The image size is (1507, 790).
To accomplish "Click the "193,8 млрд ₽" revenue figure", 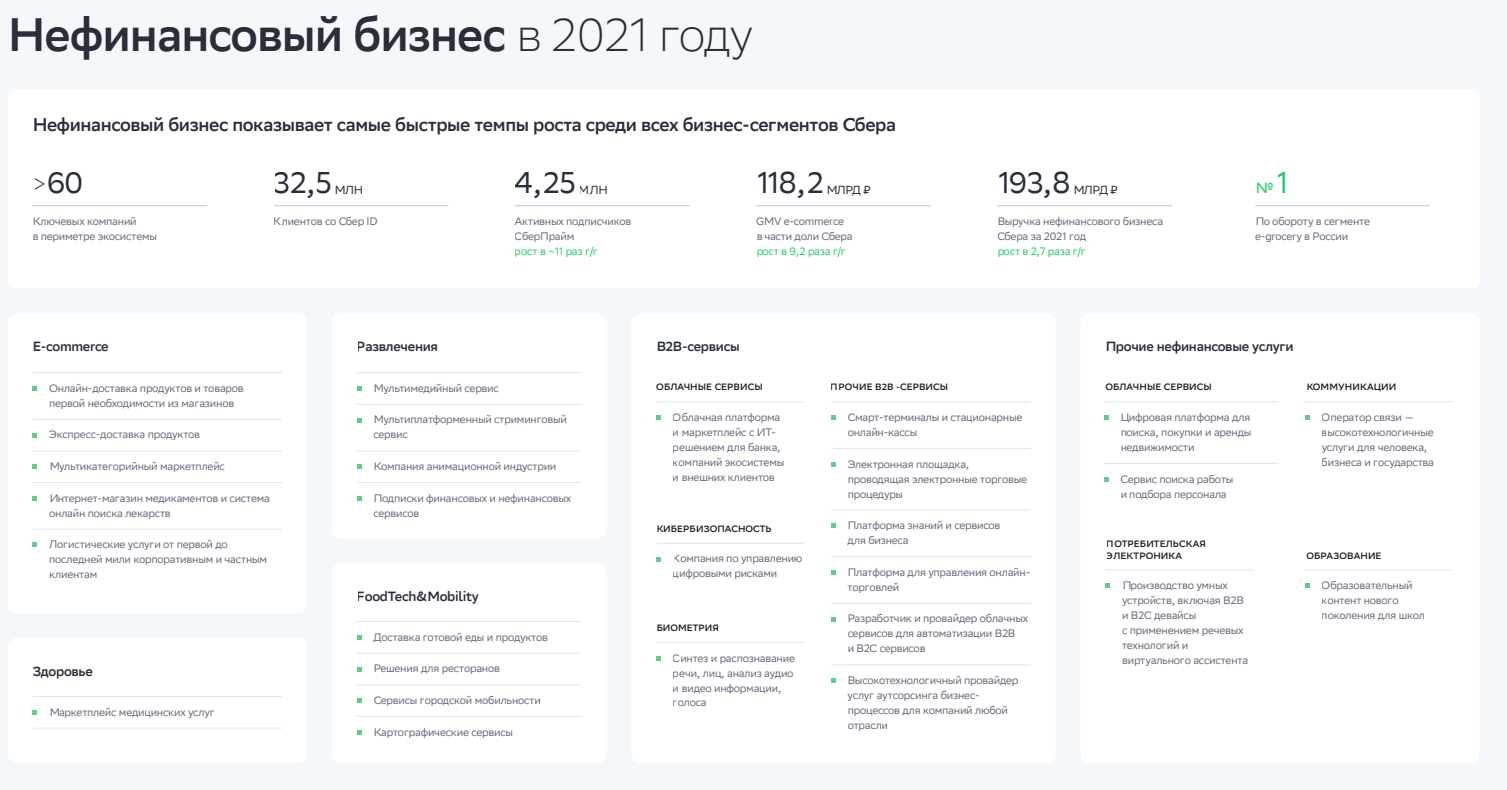I will click(x=1058, y=184).
